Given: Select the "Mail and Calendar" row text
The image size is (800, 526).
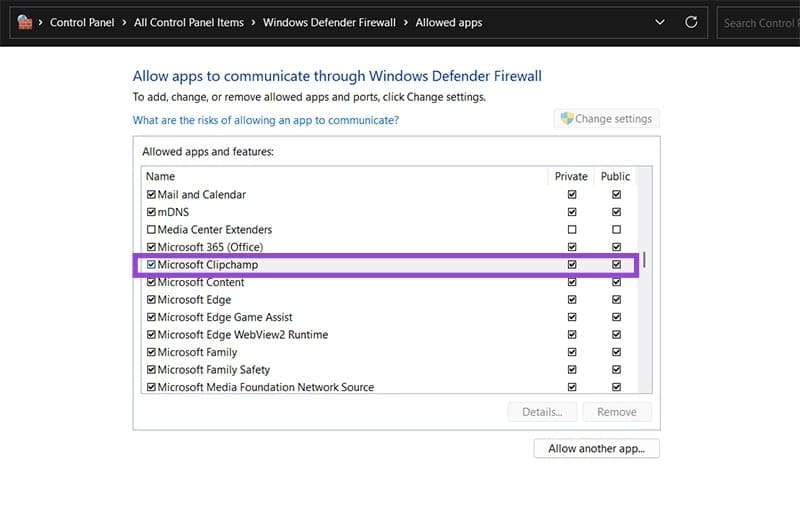Looking at the screenshot, I should (202, 194).
